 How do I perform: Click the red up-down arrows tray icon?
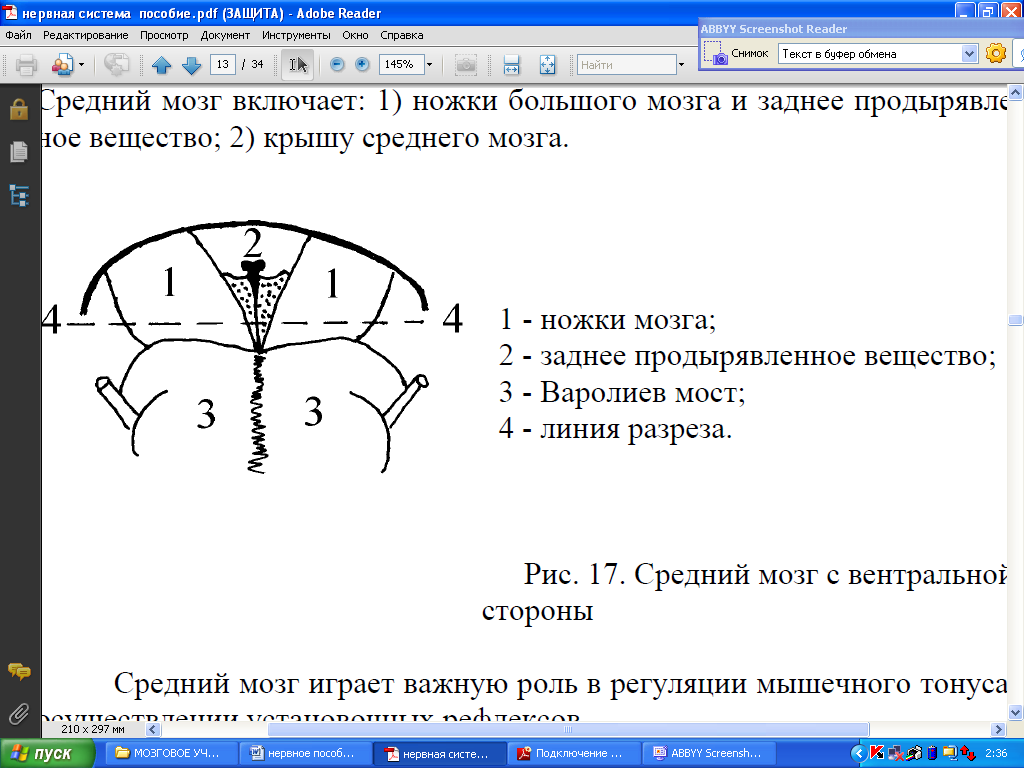coord(968,754)
